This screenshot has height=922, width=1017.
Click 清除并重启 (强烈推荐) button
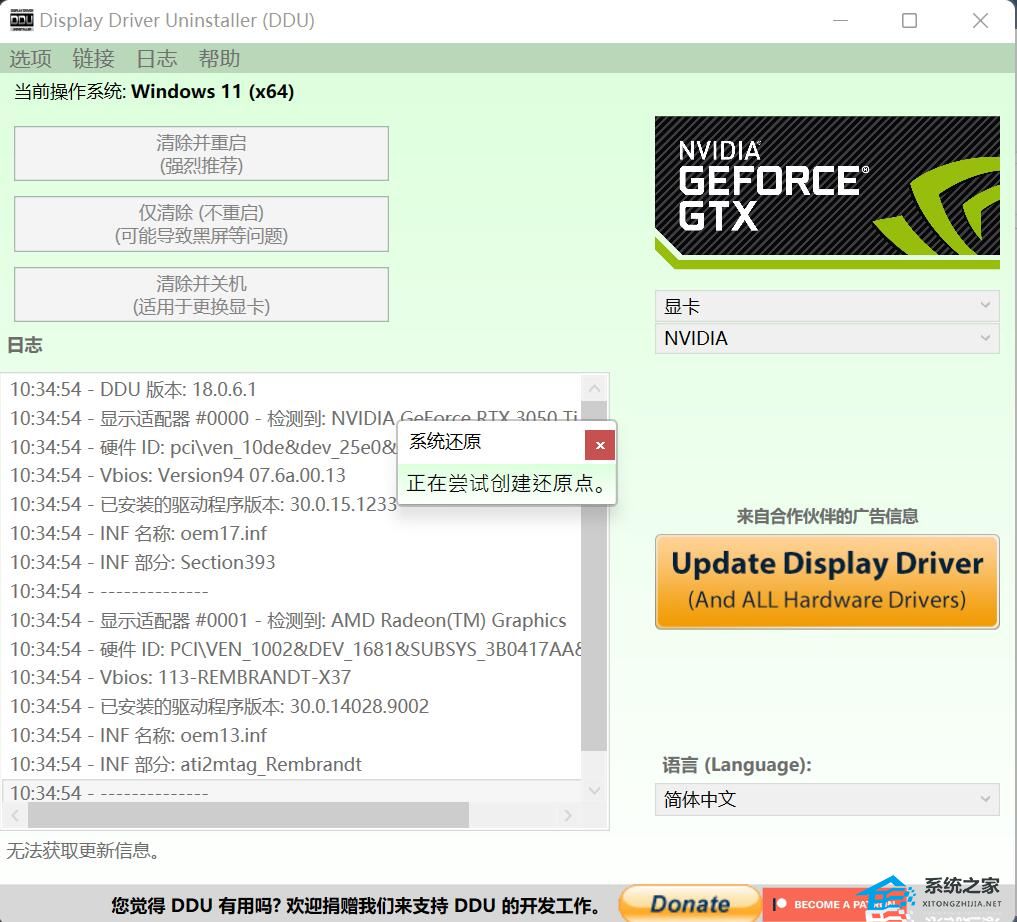(201, 154)
